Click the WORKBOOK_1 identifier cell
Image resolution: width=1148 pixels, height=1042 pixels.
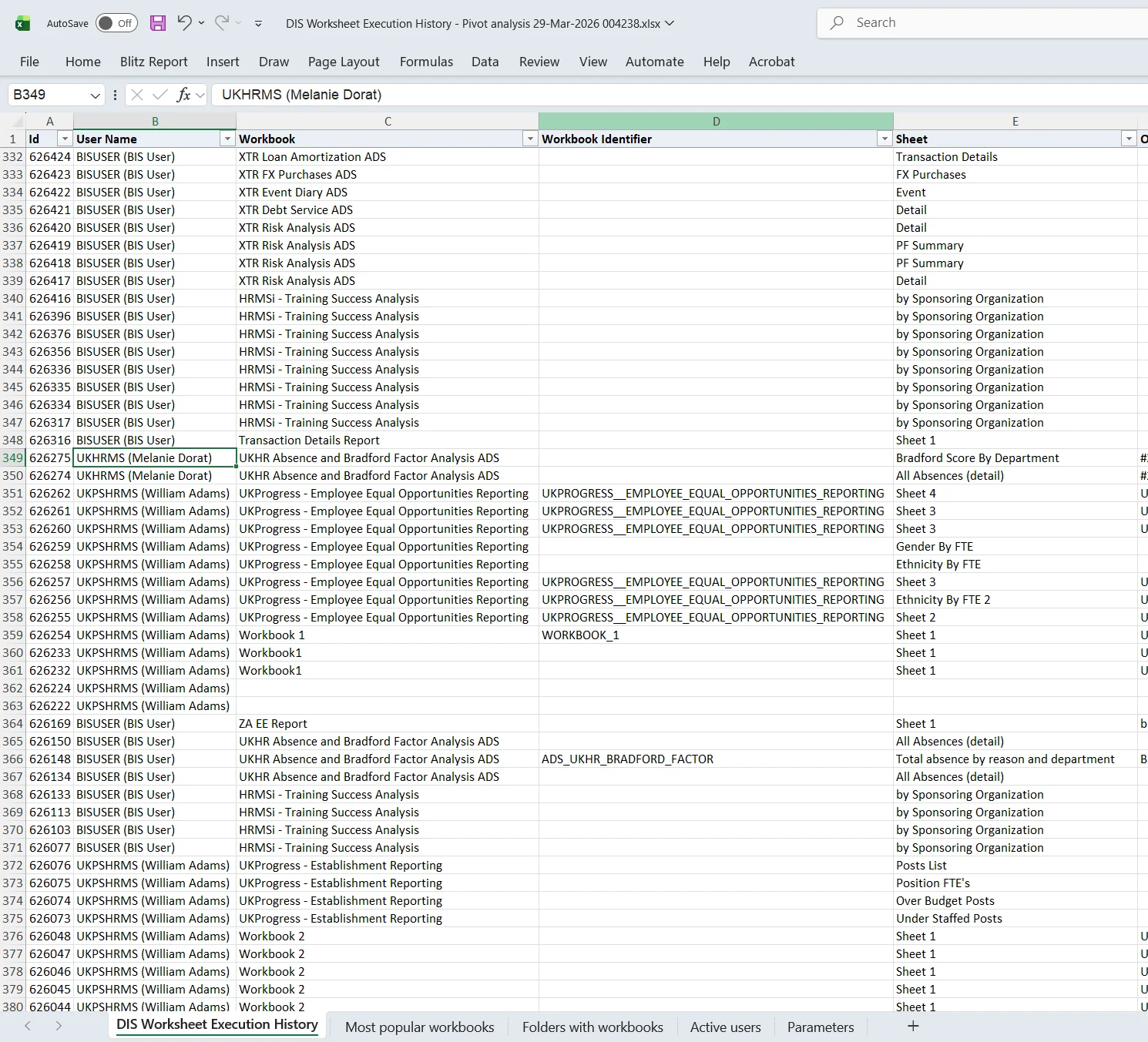[x=716, y=635]
